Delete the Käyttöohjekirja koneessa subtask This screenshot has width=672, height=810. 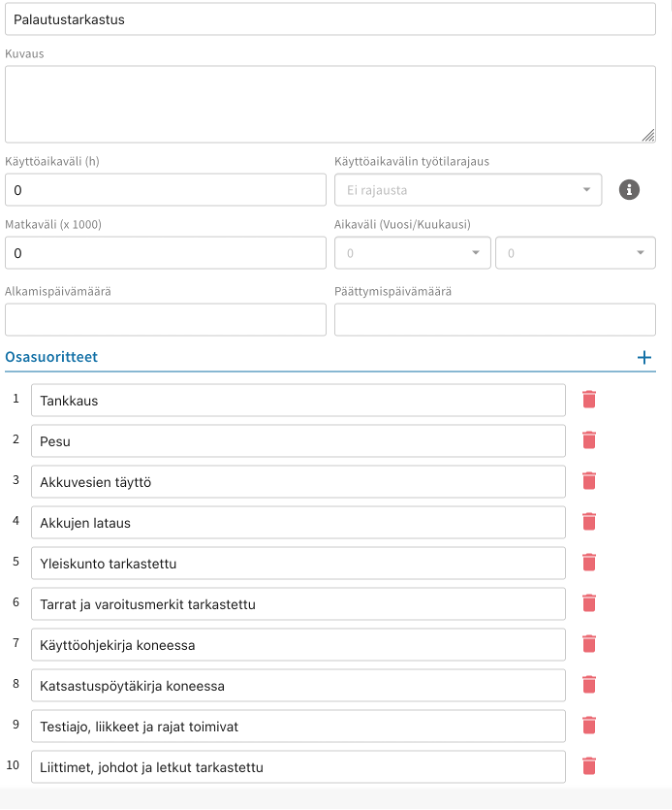(x=589, y=644)
